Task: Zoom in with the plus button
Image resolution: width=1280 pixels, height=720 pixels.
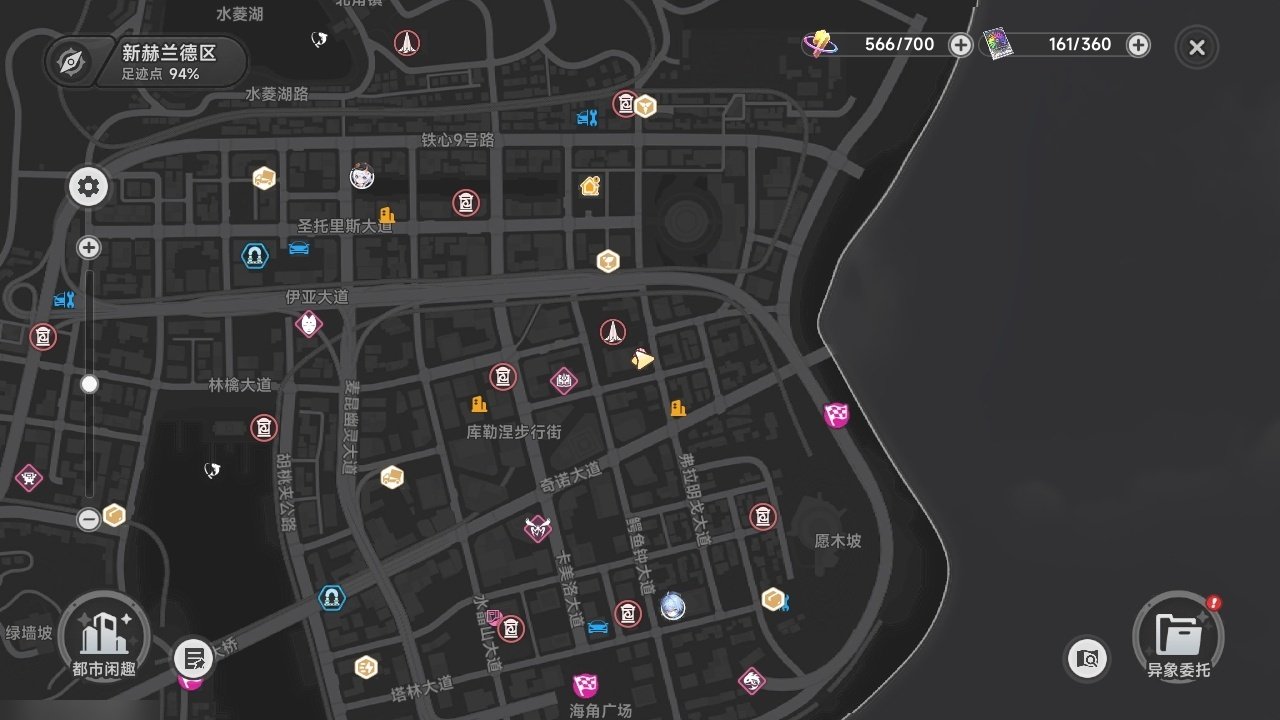Action: pyautogui.click(x=89, y=248)
